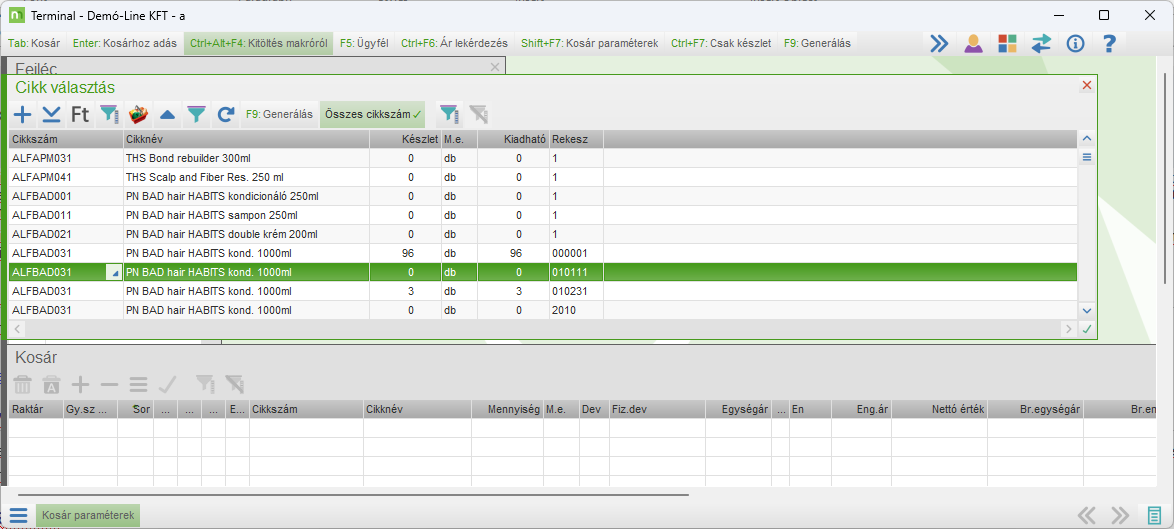Screen dimensions: 1174x529
Task: Click the grid's scroll-down chevron
Action: pos(1087,311)
